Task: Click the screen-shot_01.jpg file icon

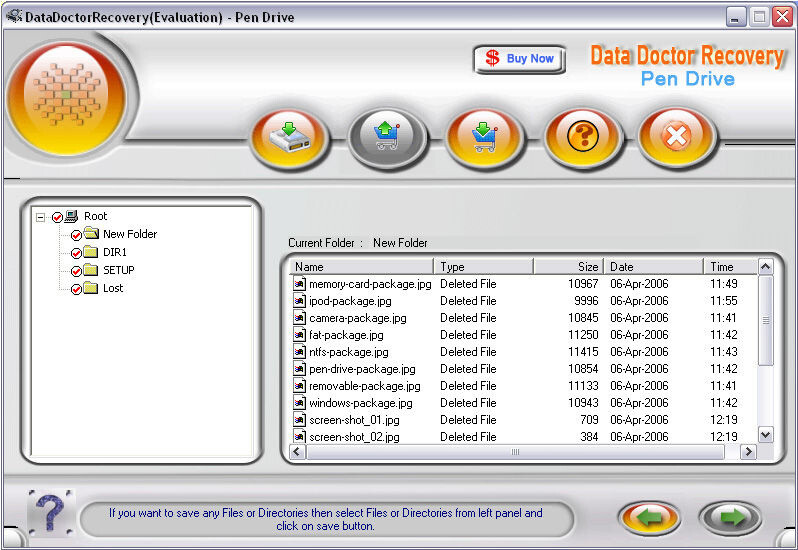Action: [300, 420]
